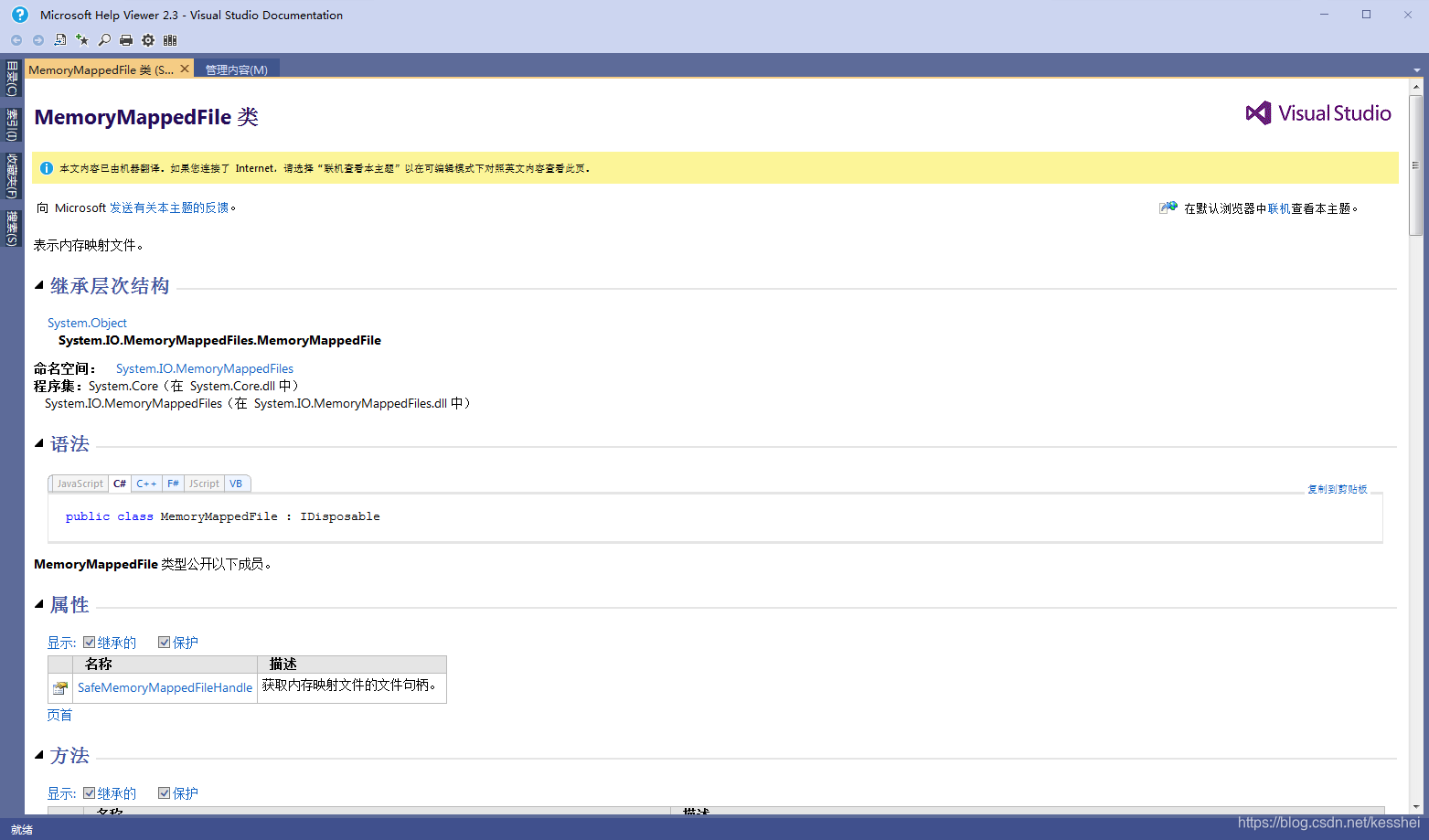Image resolution: width=1429 pixels, height=840 pixels.
Task: Open the SafeMemoryMappedFileHandle property link
Action: coord(165,687)
